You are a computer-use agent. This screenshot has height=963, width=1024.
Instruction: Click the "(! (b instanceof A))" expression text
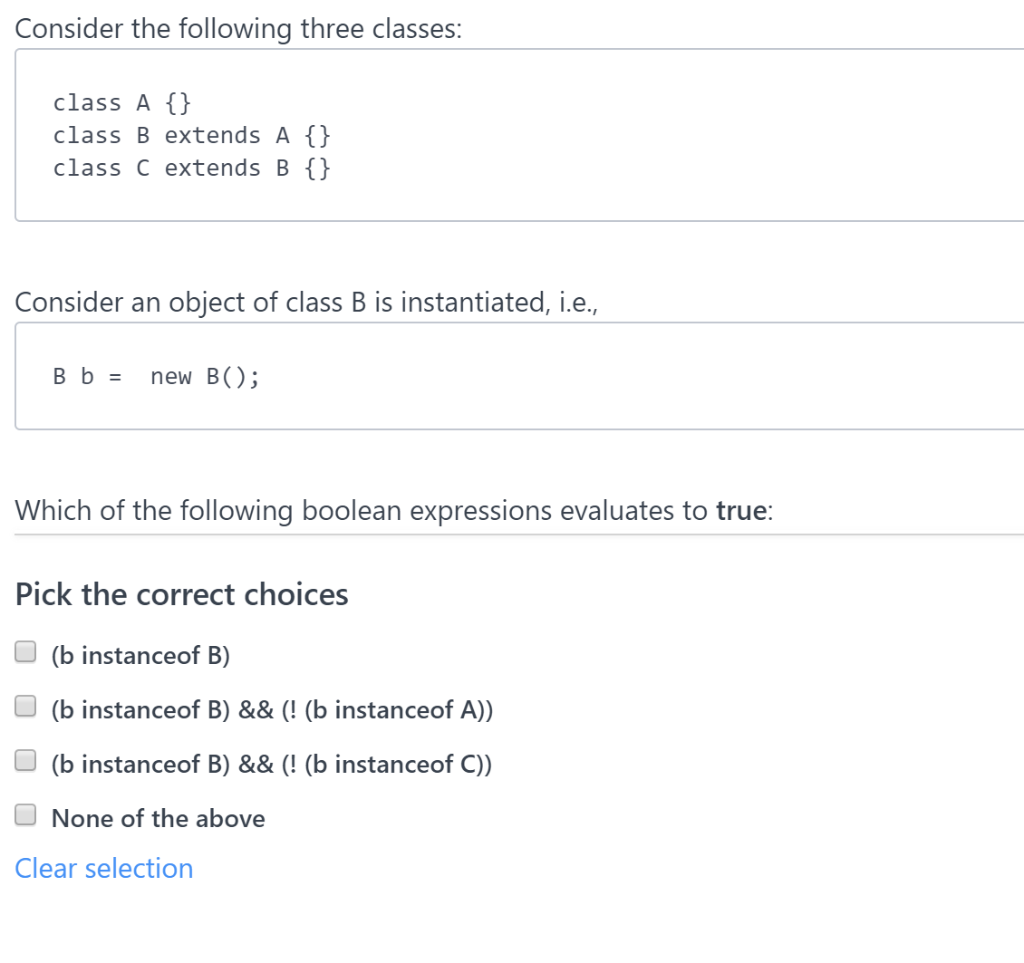pos(387,710)
